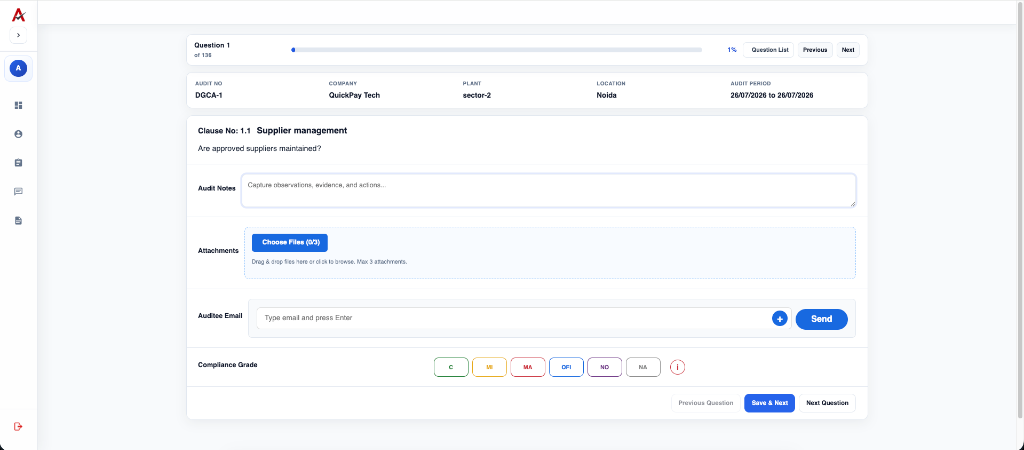The image size is (1024, 450).
Task: Open the document report icon in sidebar
Action: point(18,221)
